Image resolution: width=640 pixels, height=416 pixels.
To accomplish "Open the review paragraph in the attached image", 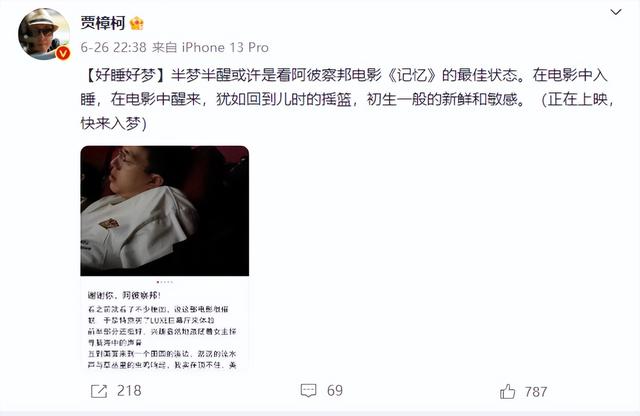I will (x=162, y=337).
